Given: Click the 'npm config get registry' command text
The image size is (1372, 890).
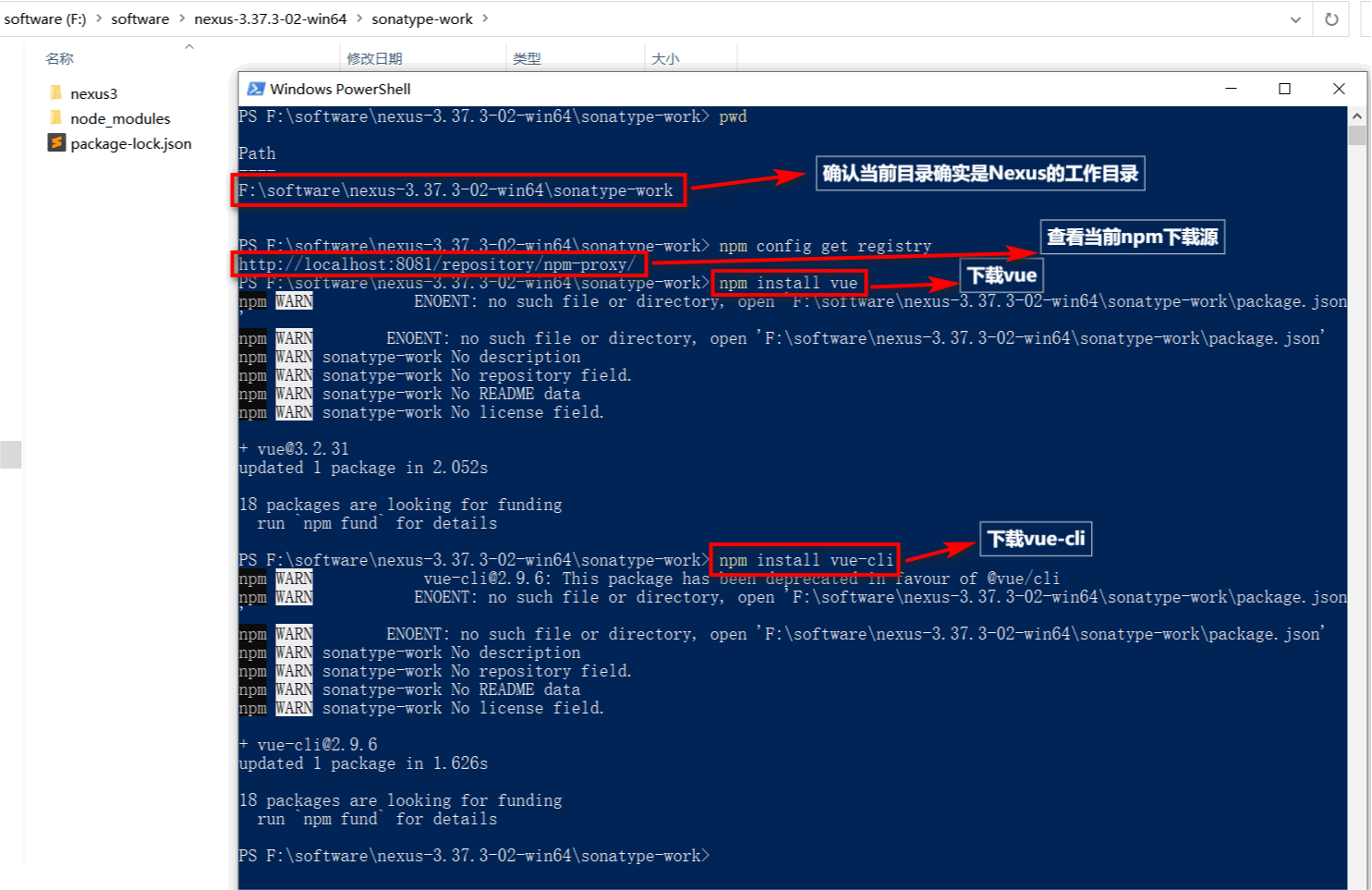Looking at the screenshot, I should click(x=825, y=246).
